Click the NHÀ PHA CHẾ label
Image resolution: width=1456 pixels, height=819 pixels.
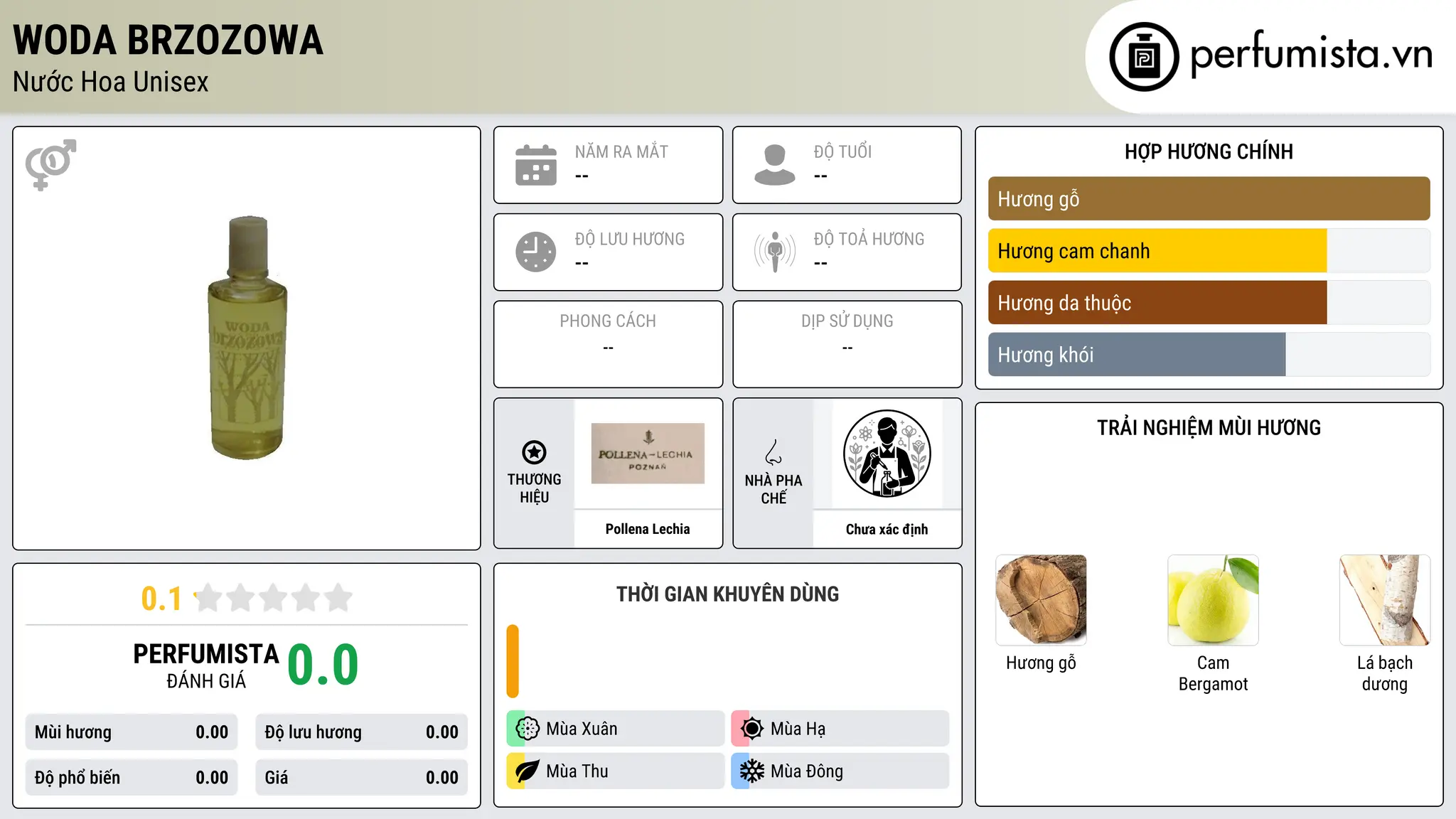773,489
